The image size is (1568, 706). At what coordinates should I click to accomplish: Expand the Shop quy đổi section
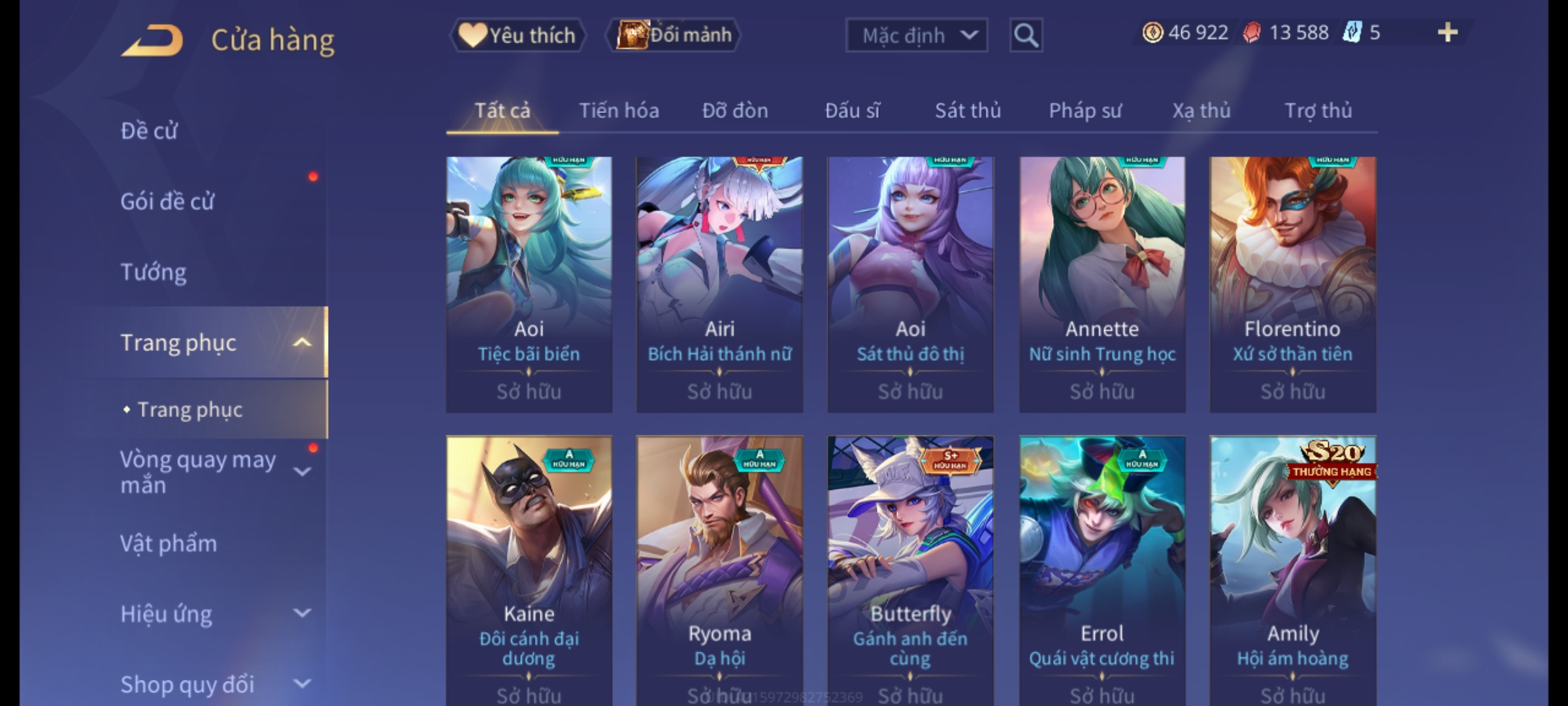pyautogui.click(x=302, y=684)
